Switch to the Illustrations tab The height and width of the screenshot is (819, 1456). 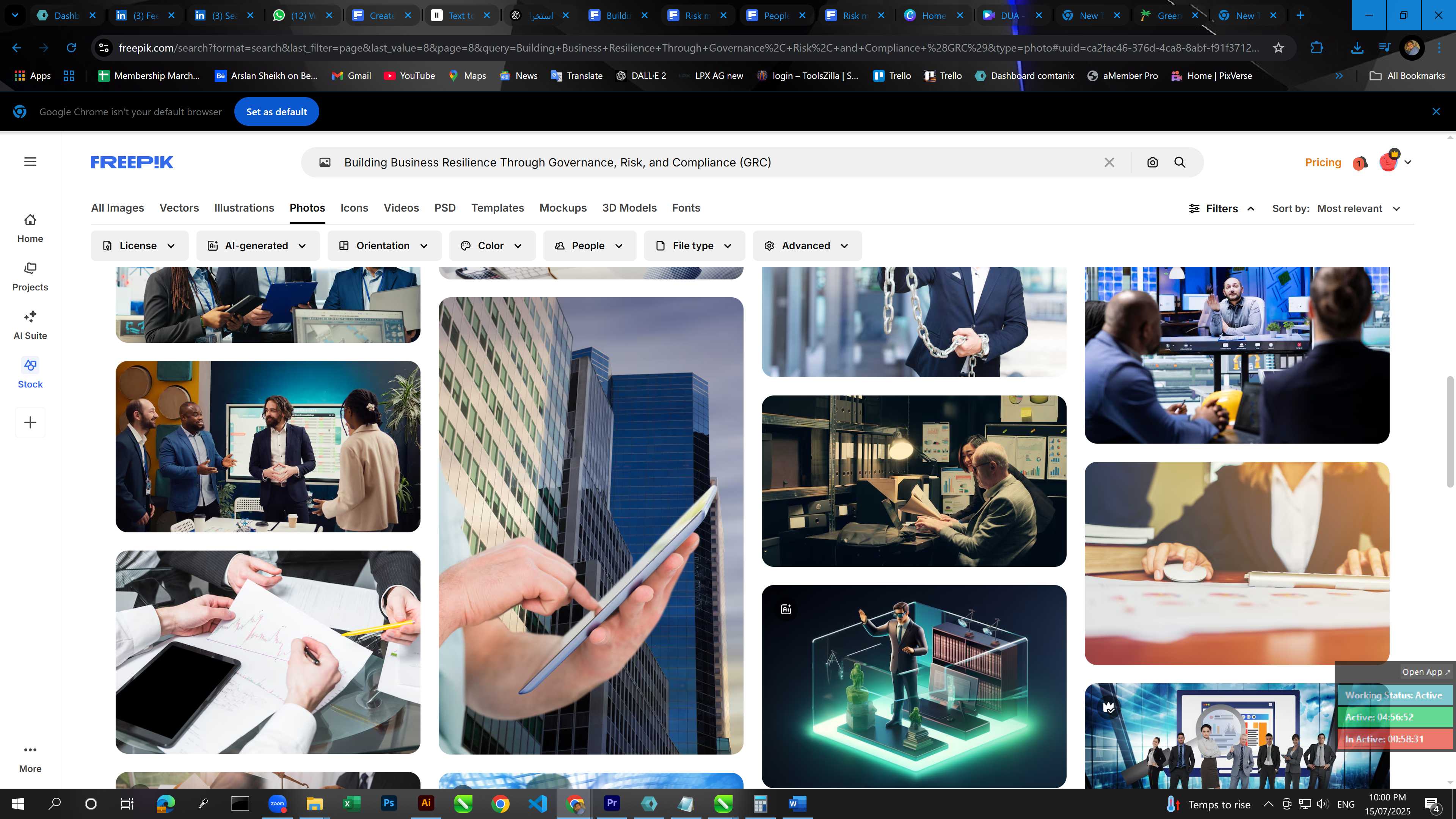click(244, 208)
